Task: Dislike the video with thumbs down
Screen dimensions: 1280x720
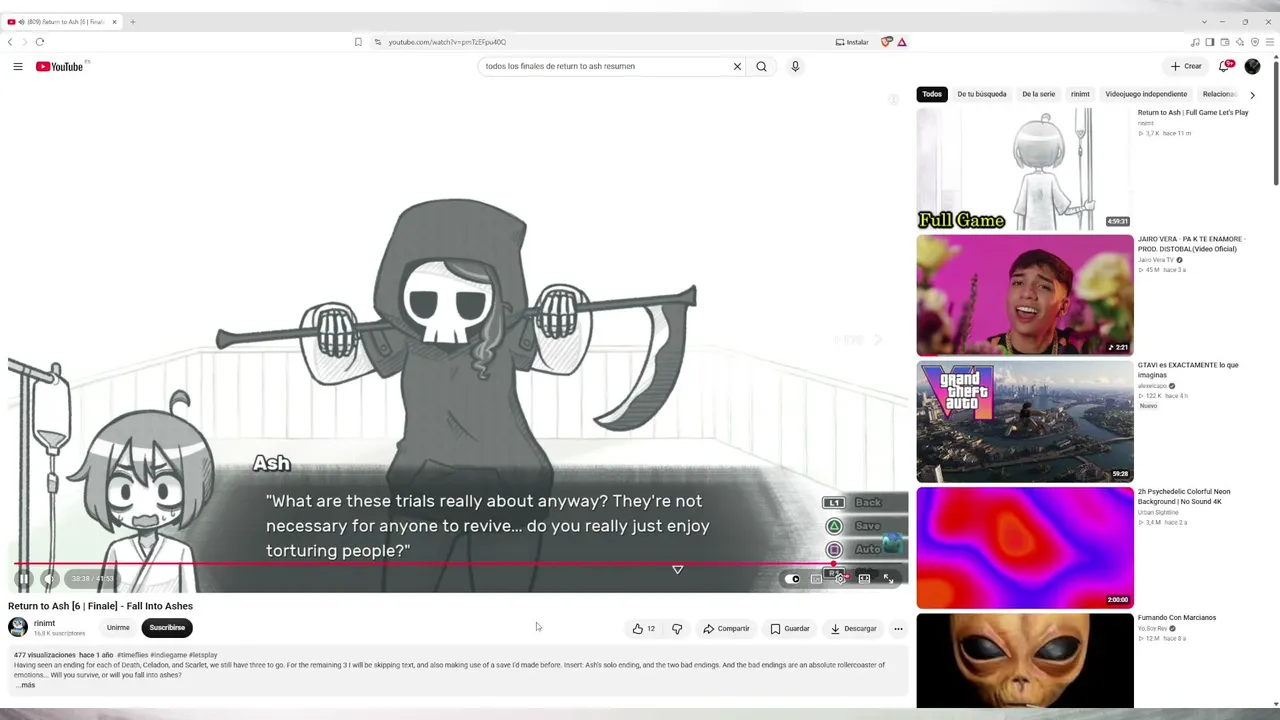Action: click(x=677, y=629)
